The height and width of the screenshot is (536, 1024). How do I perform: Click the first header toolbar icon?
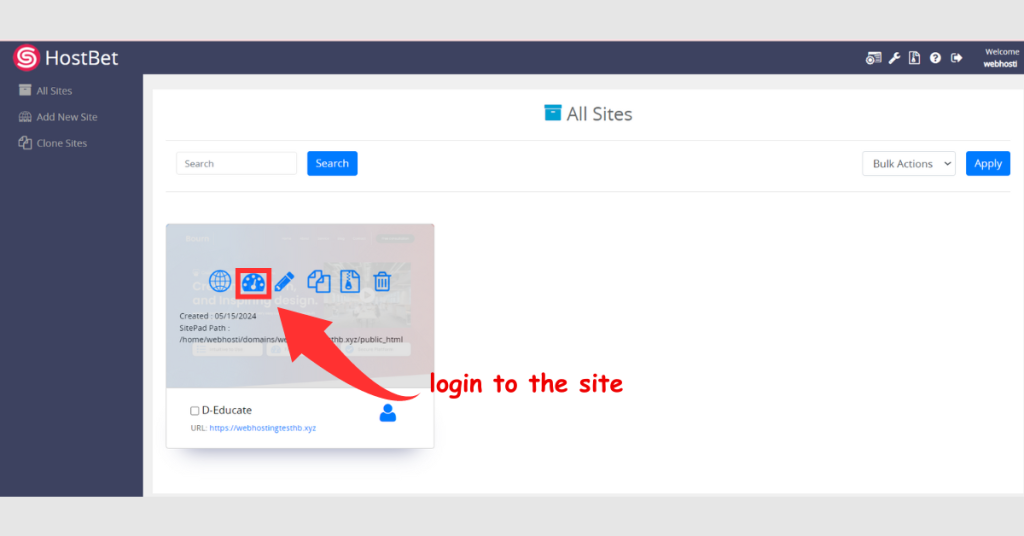click(x=873, y=58)
